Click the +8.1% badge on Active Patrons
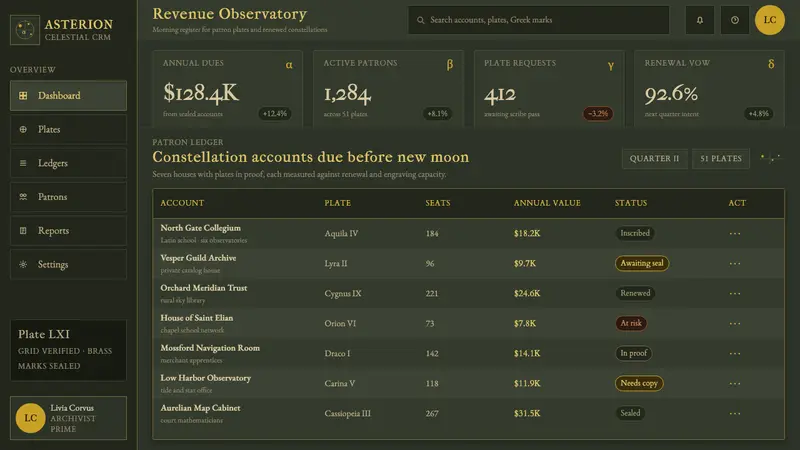This screenshot has height=450, width=800. pos(437,113)
